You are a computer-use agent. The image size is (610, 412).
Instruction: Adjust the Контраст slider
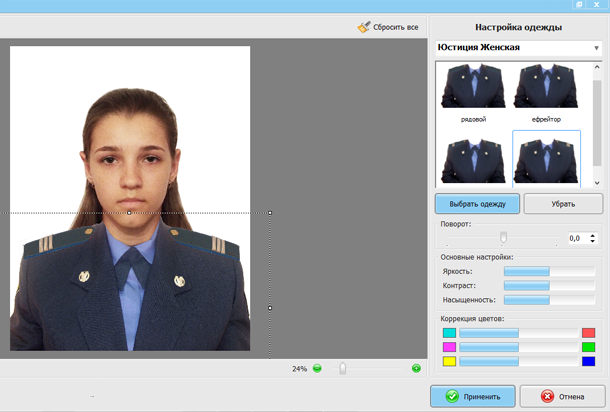pos(549,286)
